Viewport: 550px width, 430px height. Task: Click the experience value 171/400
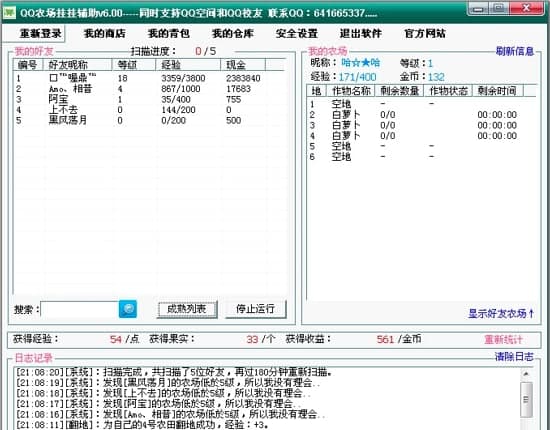click(357, 77)
